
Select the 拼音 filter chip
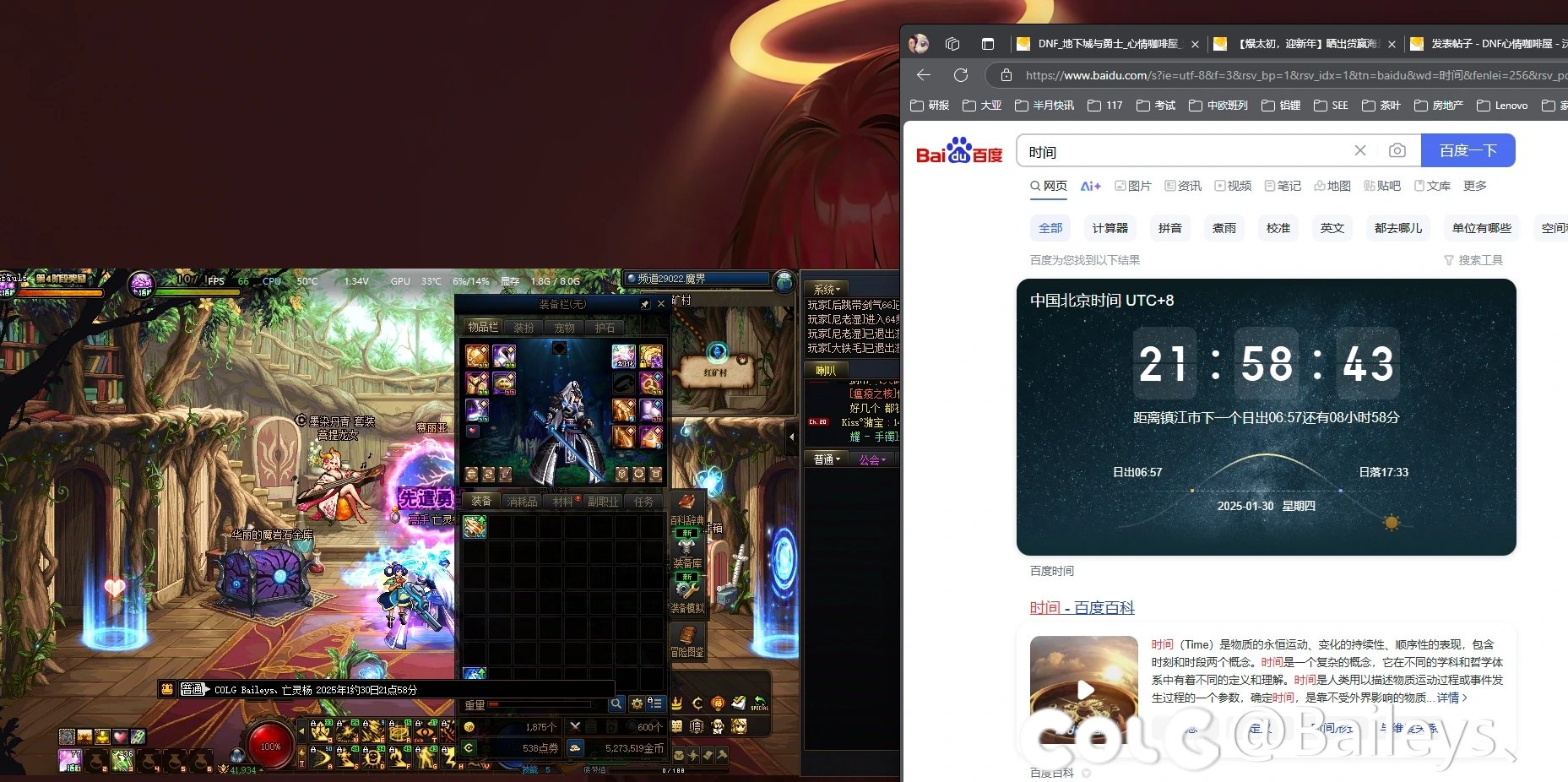1169,228
